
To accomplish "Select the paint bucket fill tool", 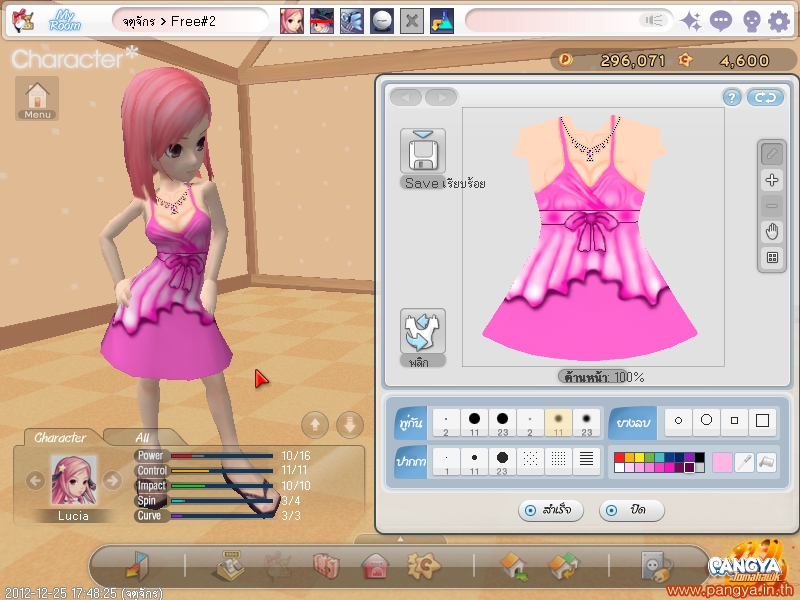I will (x=766, y=462).
